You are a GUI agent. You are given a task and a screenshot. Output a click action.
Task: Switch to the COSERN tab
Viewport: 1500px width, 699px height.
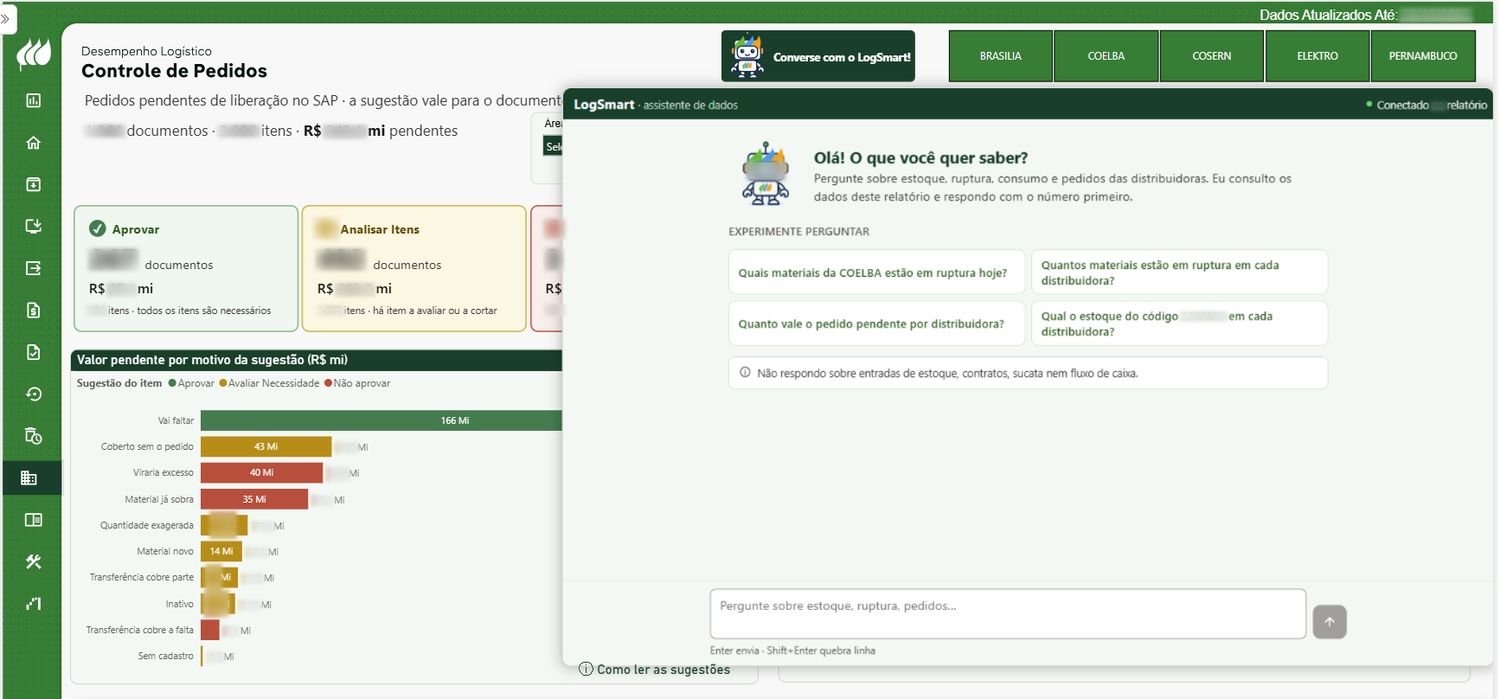1212,56
